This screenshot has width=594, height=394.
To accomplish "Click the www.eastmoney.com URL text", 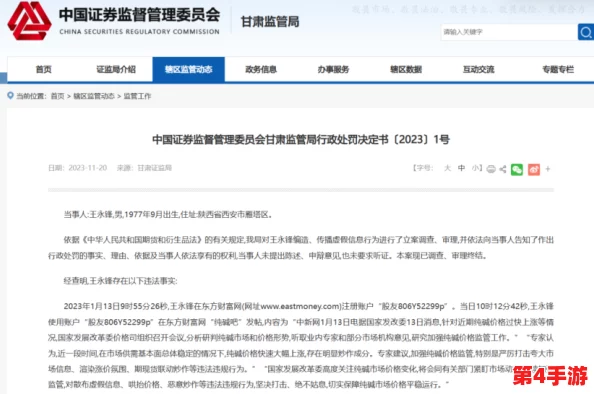I will 301,306.
